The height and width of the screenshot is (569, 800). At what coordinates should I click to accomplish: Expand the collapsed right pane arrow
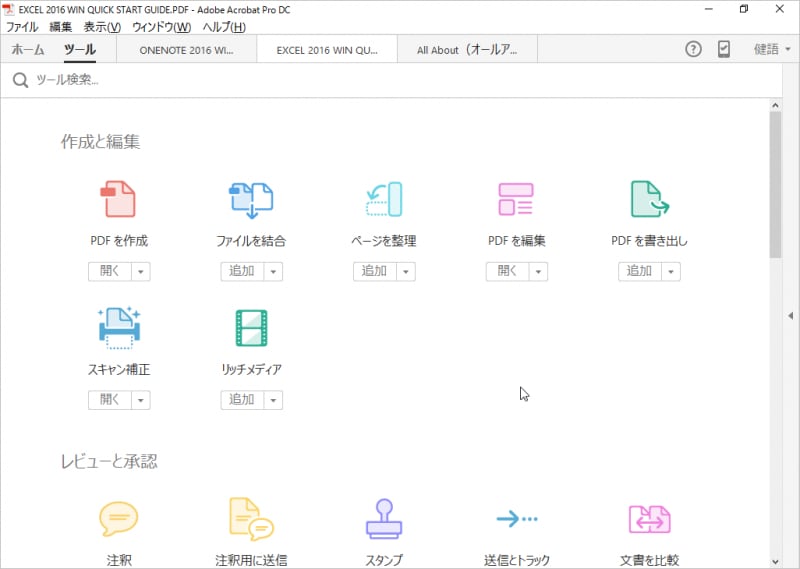(x=790, y=316)
